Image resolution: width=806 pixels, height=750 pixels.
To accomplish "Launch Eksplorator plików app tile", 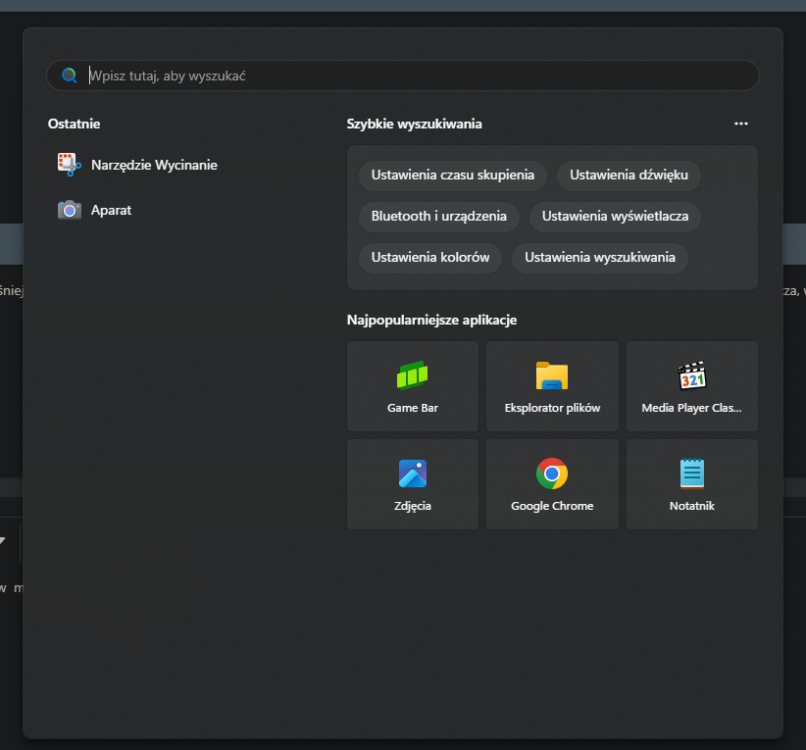I will pyautogui.click(x=552, y=386).
